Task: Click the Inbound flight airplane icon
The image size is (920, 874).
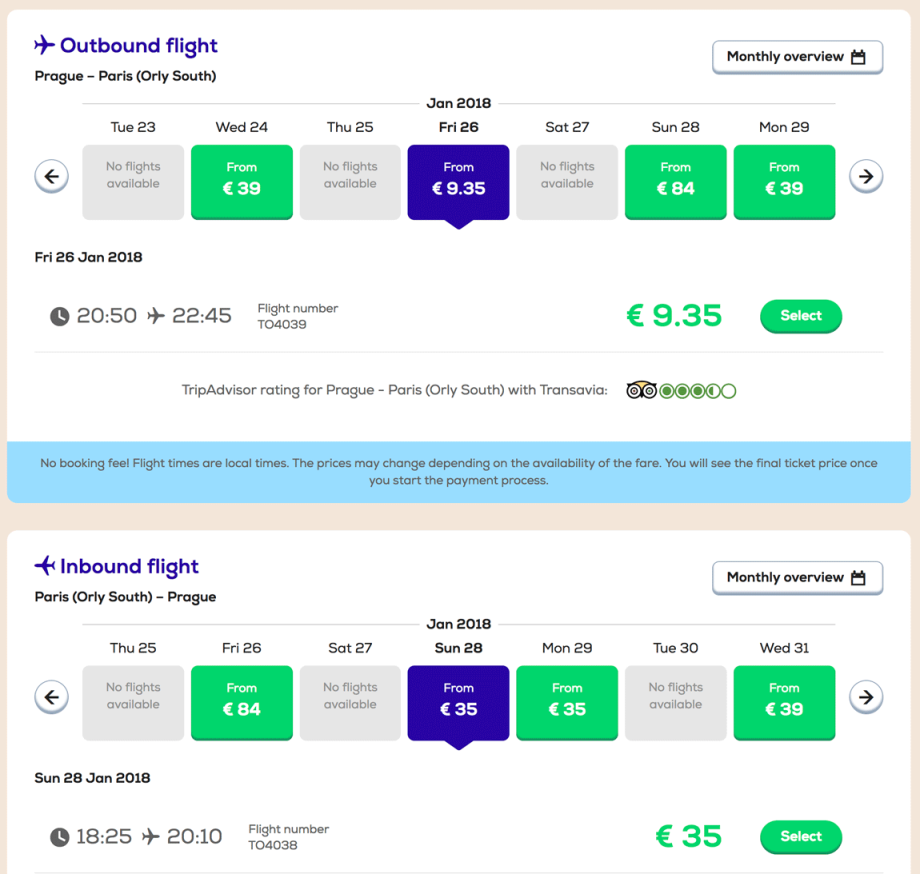Action: (x=44, y=566)
